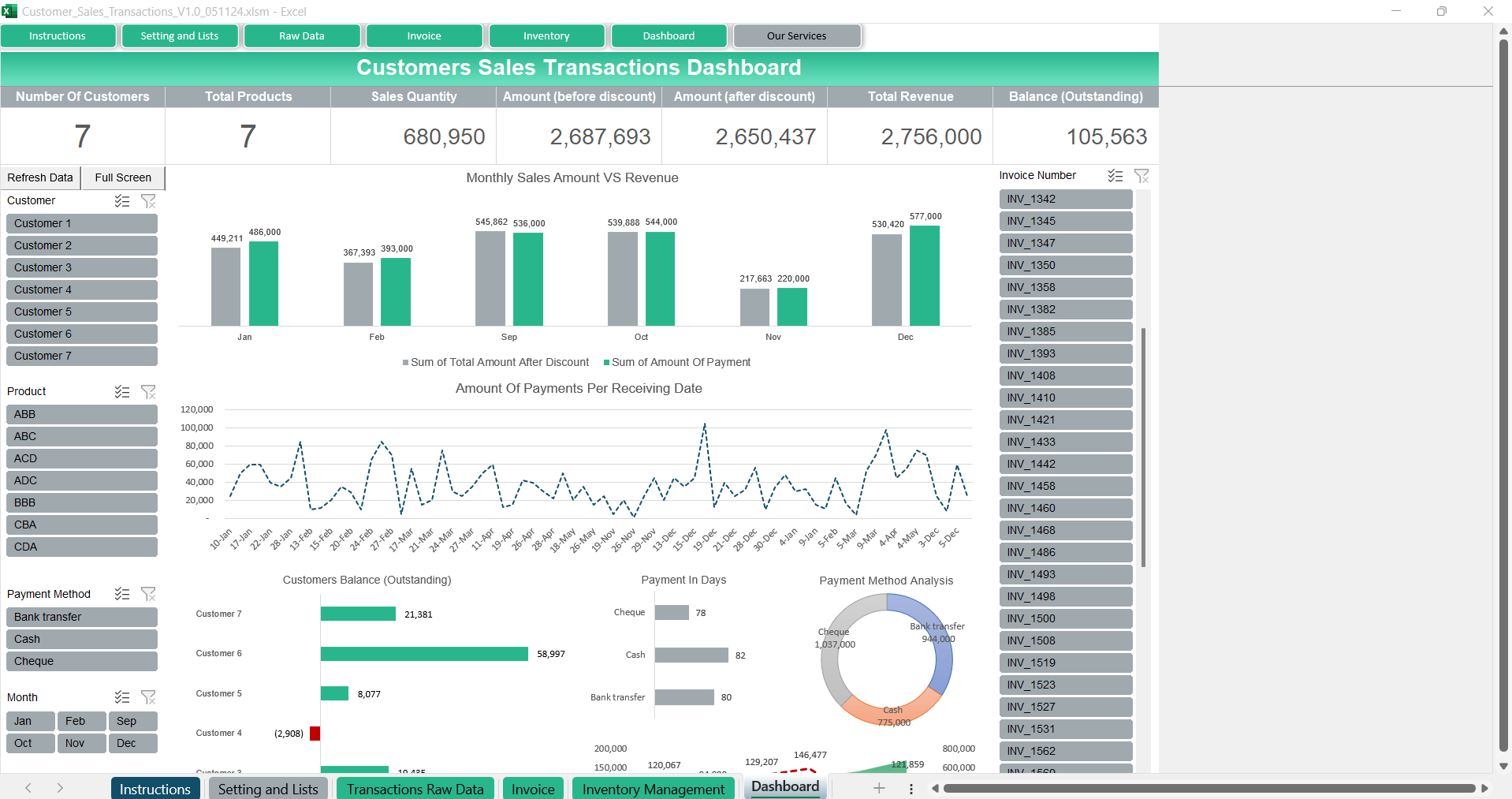Clear filter on Customer slicer
The height and width of the screenshot is (799, 1512).
[148, 201]
